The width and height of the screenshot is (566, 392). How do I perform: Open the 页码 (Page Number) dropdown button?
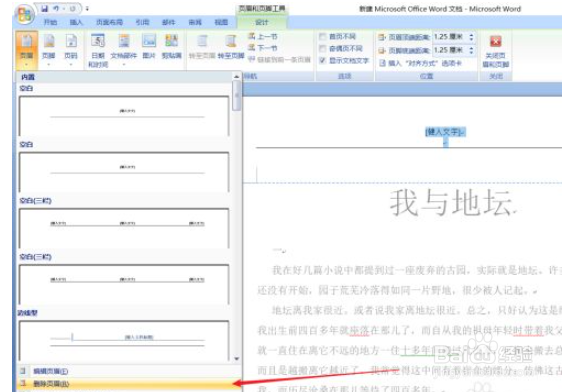pos(71,50)
